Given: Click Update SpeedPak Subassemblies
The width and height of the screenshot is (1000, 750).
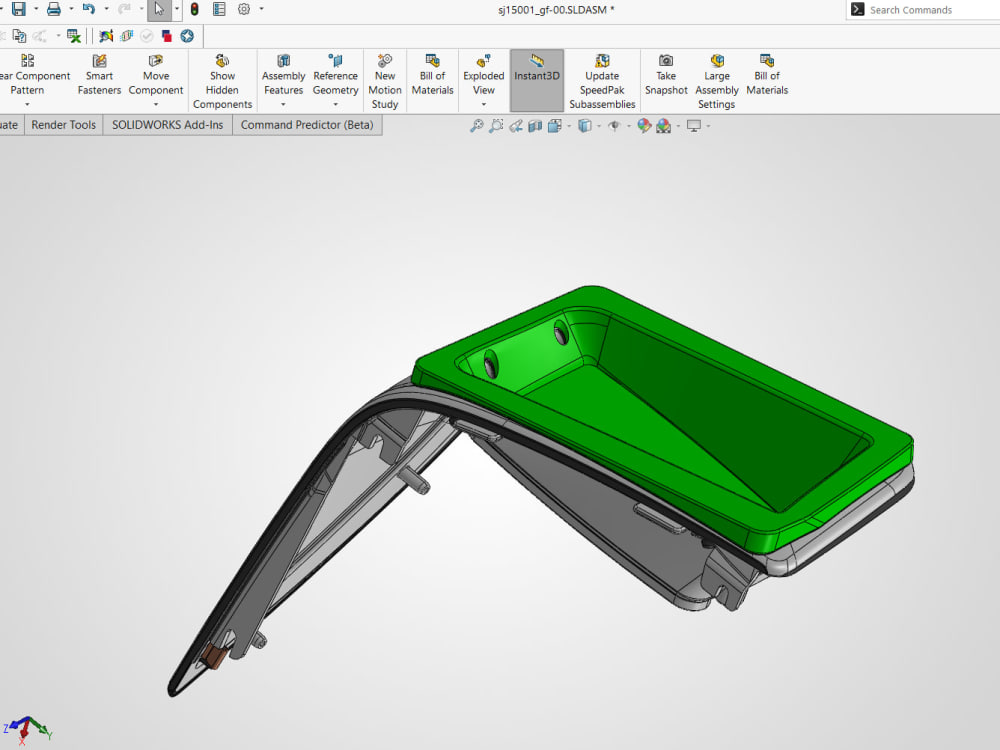Looking at the screenshot, I should tap(602, 81).
